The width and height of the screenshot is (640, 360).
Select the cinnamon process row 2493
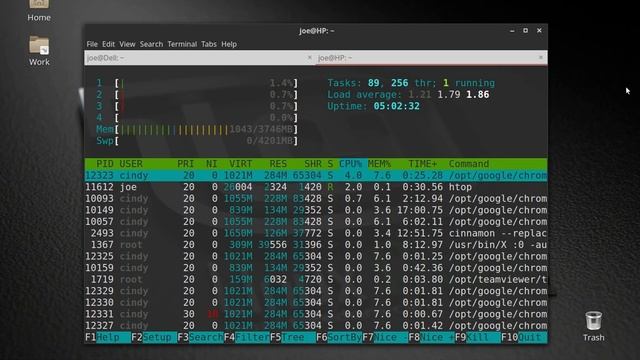(x=316, y=233)
